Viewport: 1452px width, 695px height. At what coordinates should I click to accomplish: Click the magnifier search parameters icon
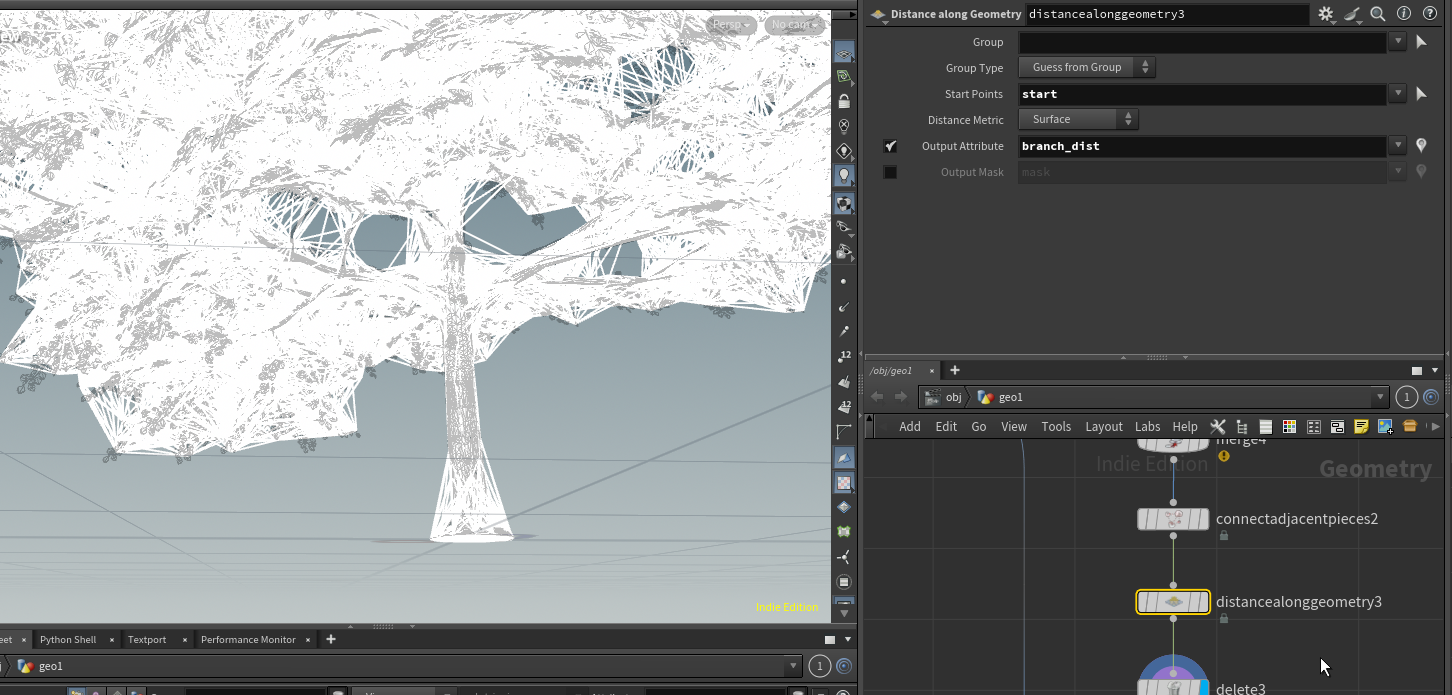(x=1378, y=14)
